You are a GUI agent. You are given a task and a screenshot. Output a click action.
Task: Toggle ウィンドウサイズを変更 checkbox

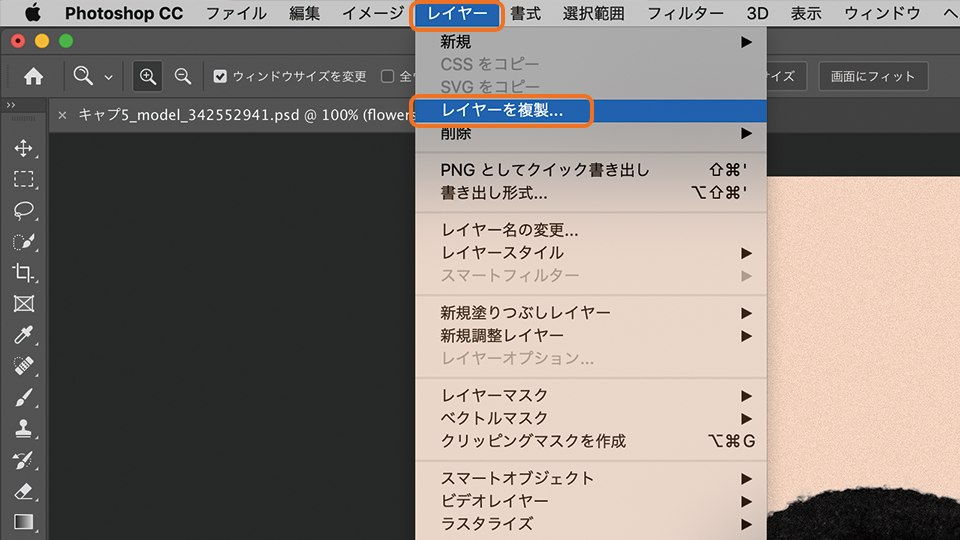pos(220,77)
